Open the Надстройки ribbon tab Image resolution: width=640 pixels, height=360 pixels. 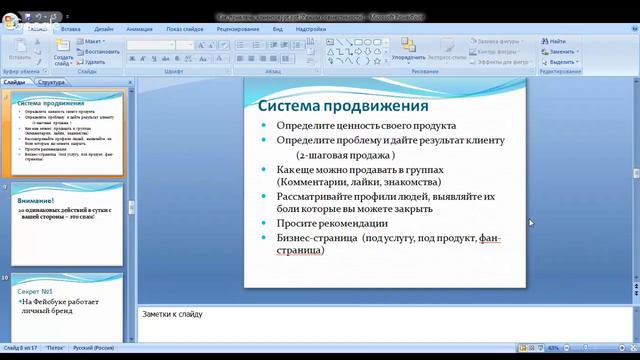(x=311, y=29)
